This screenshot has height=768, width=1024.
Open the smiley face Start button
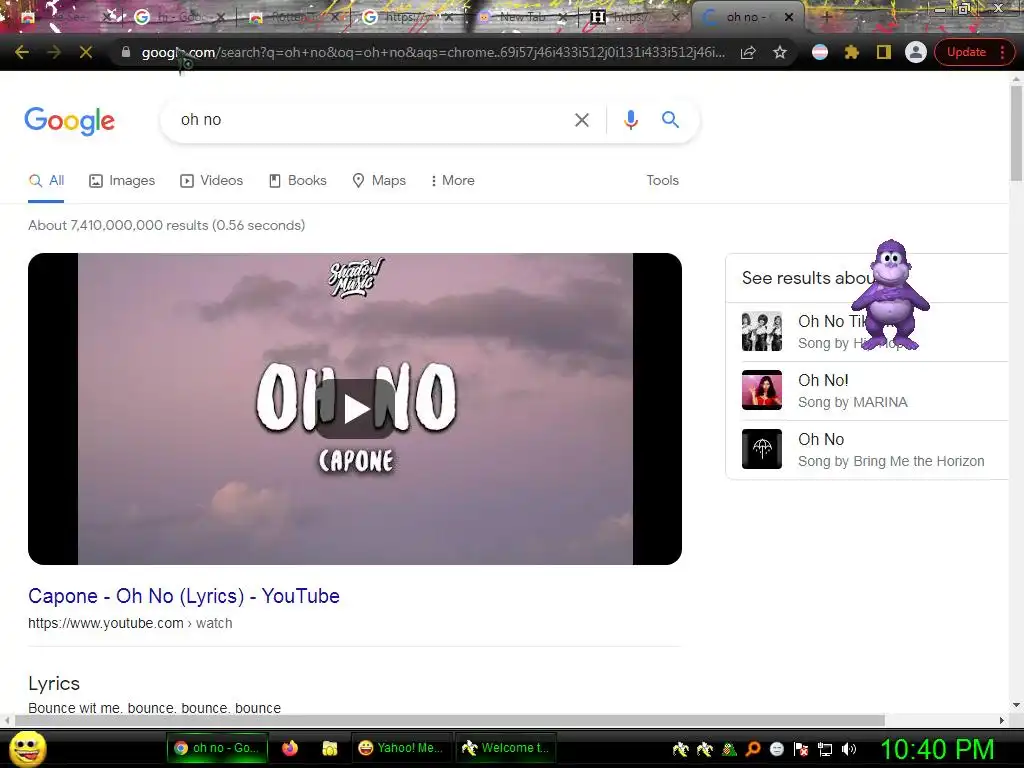28,748
